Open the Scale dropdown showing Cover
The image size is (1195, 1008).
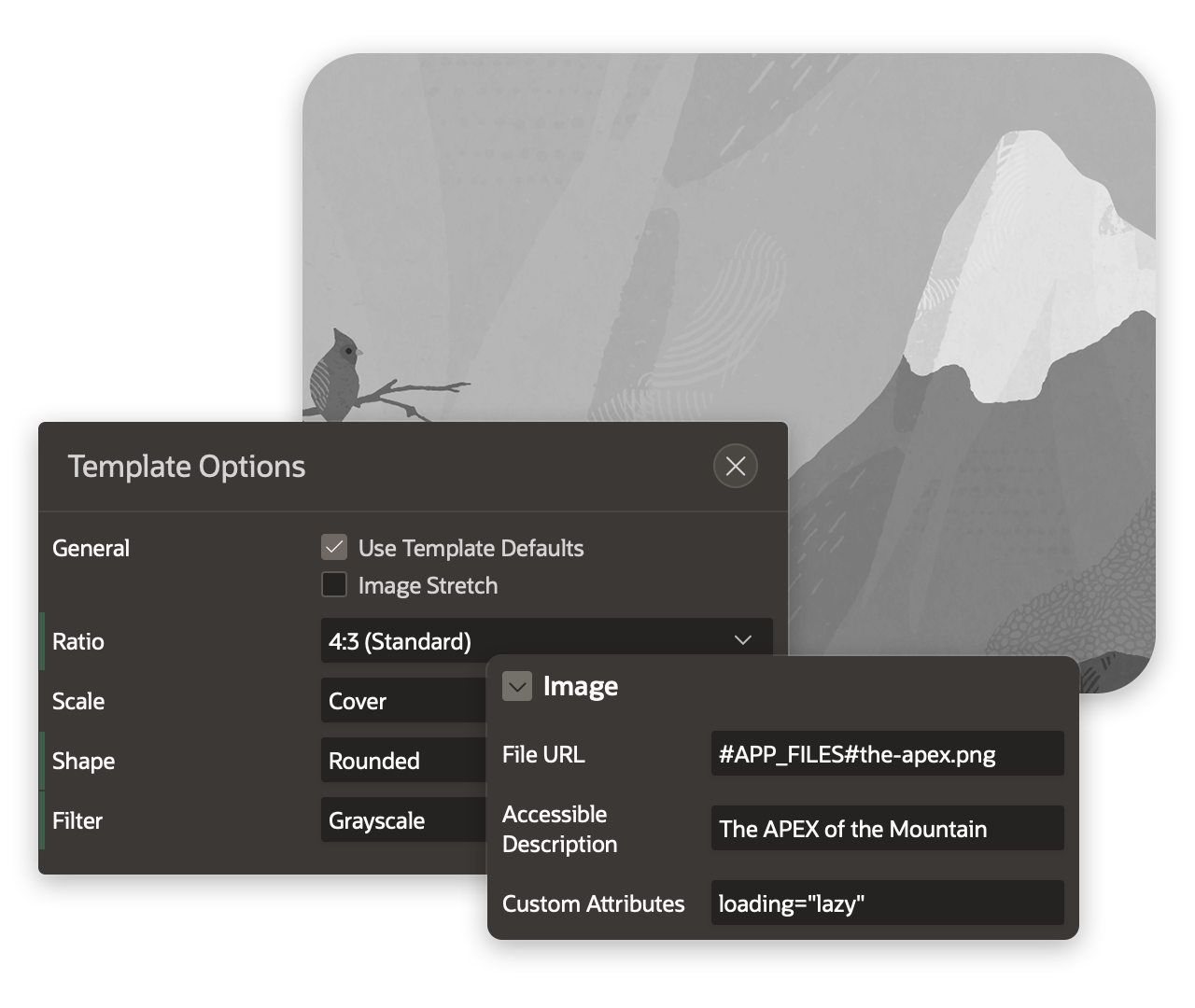(401, 701)
